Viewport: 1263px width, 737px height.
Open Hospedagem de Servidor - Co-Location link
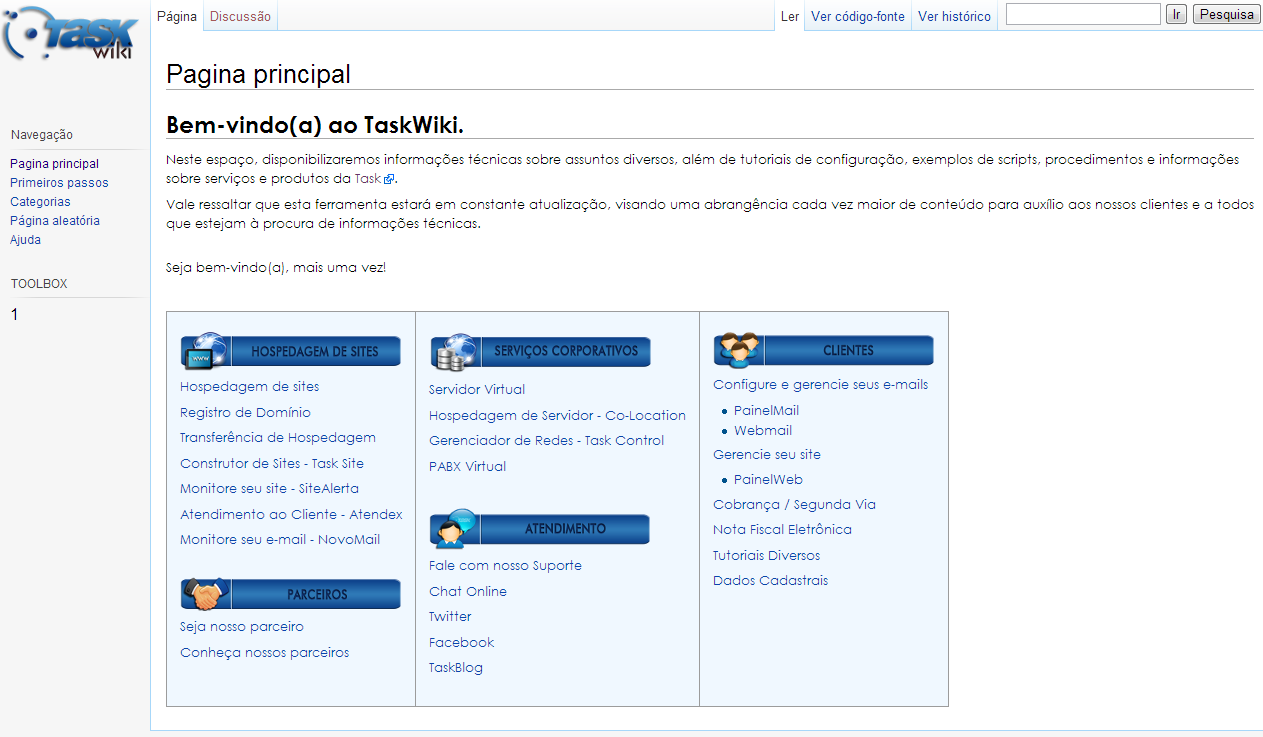pyautogui.click(x=557, y=415)
